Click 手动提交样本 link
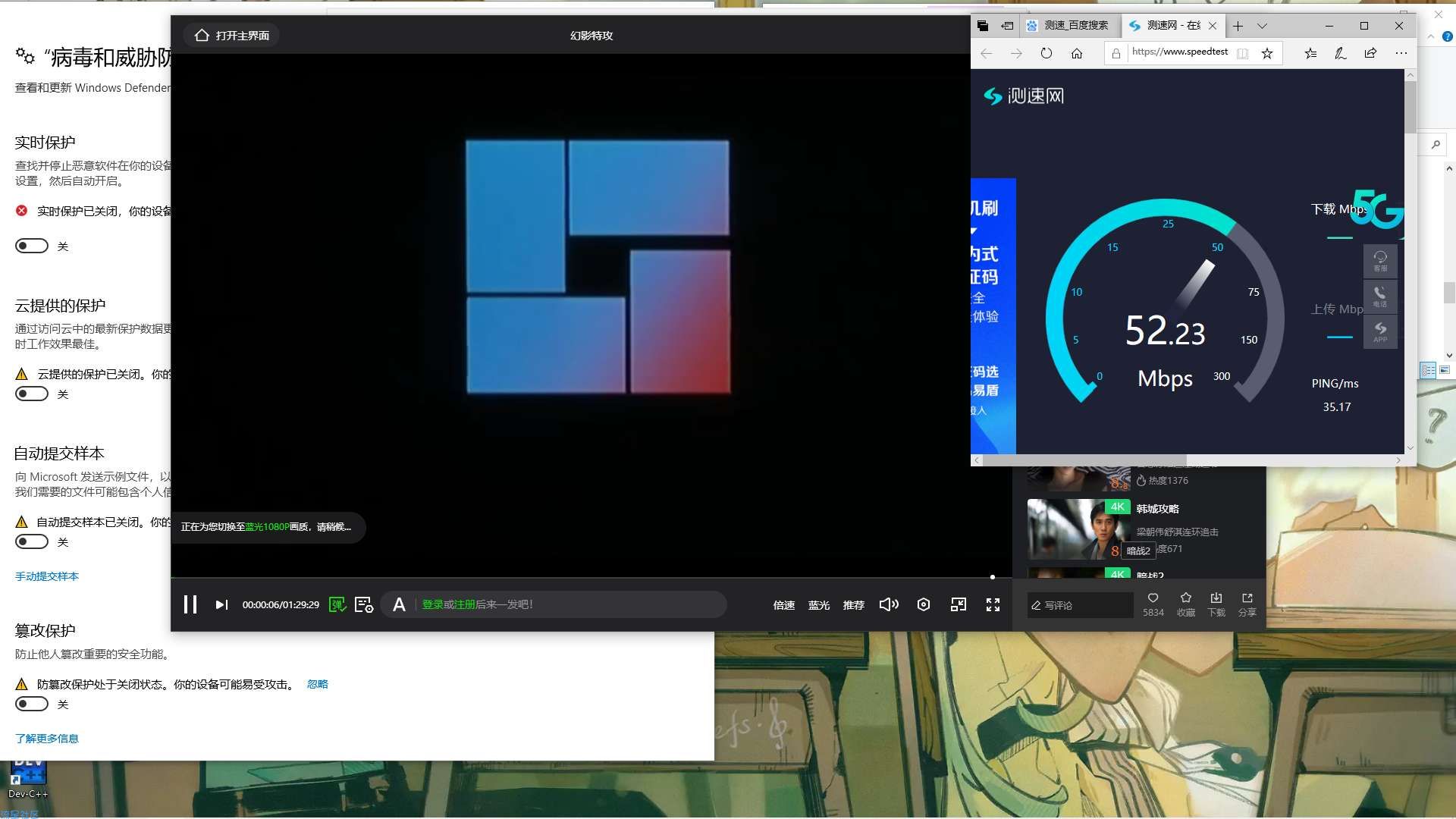The height and width of the screenshot is (819, 1456). [47, 576]
